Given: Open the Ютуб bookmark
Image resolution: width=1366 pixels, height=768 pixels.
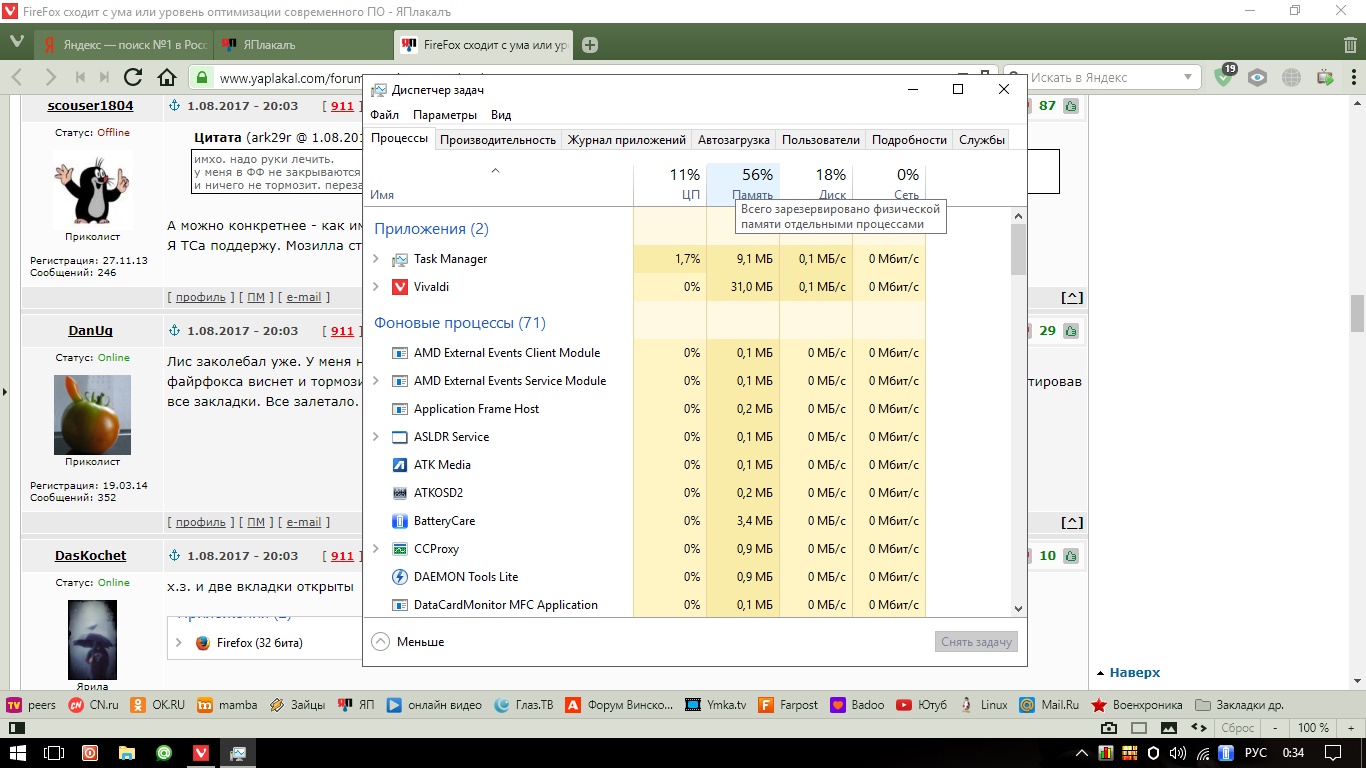Looking at the screenshot, I should (922, 705).
